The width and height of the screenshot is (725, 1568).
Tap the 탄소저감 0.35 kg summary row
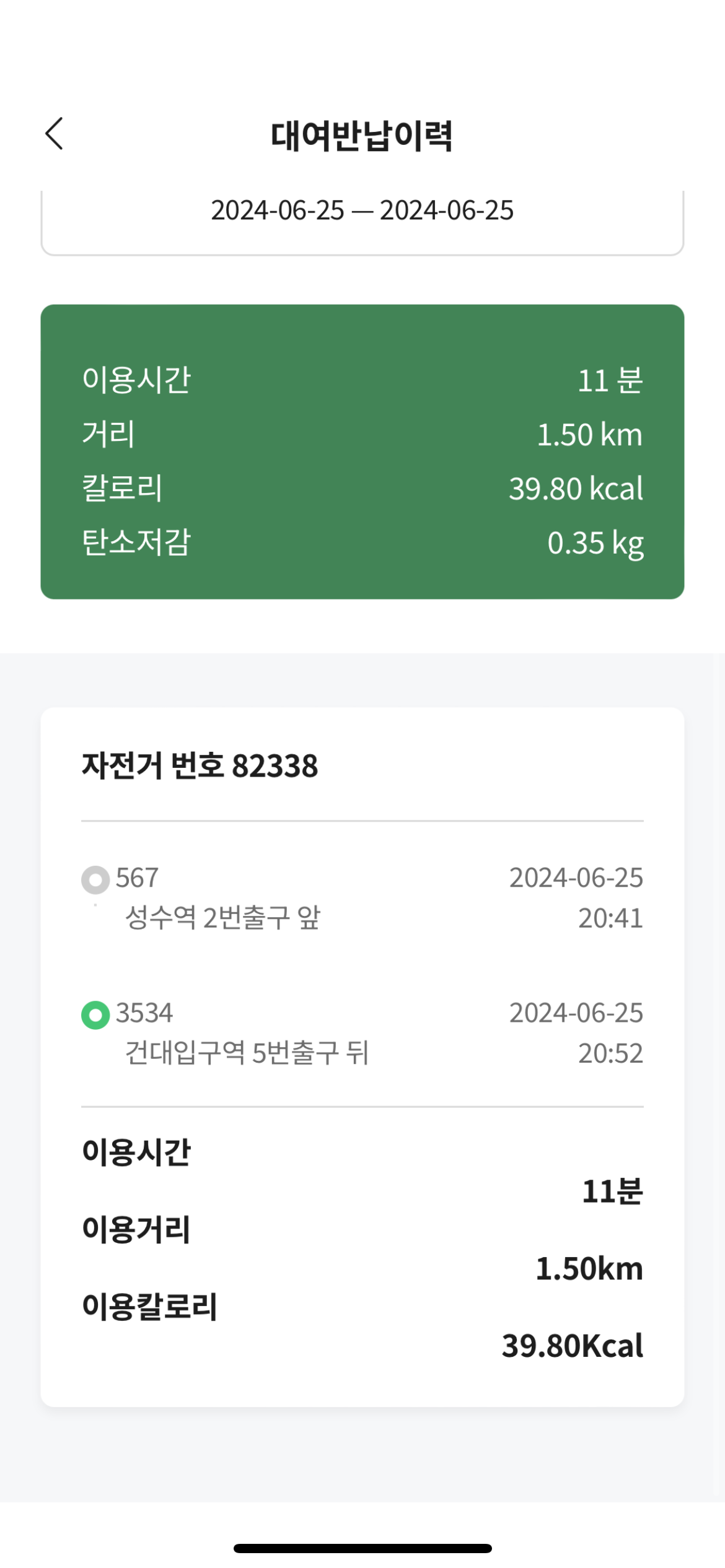362,542
